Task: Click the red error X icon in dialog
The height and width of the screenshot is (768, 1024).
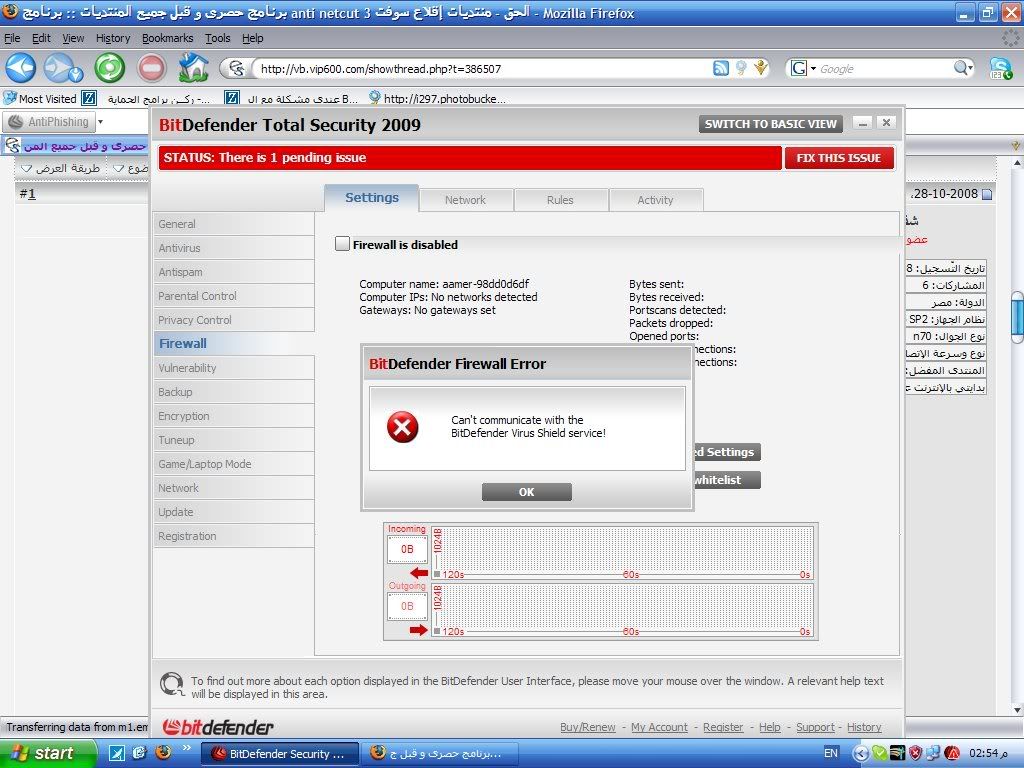Action: click(x=403, y=428)
